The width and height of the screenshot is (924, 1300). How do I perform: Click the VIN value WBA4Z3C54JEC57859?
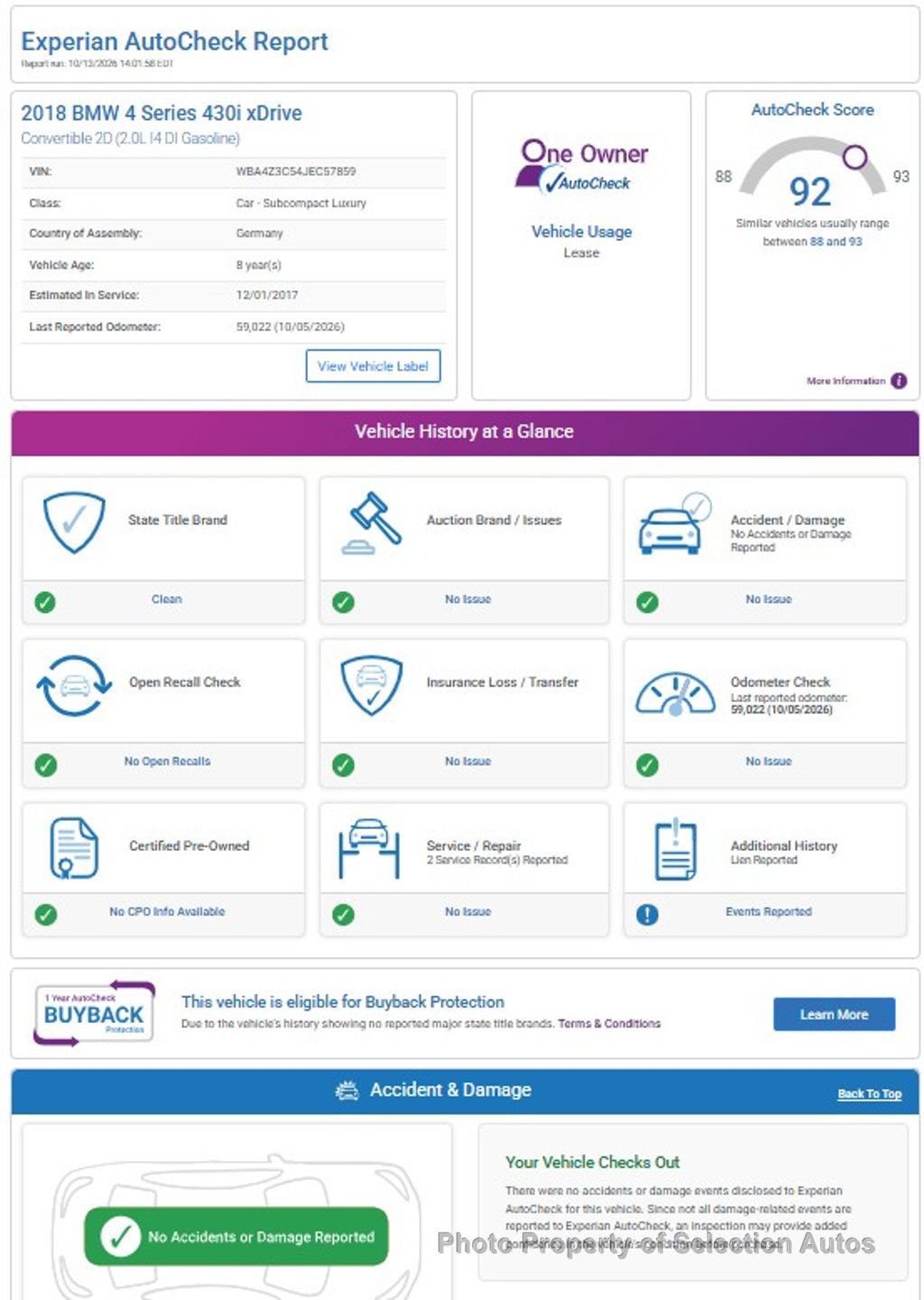[x=296, y=171]
